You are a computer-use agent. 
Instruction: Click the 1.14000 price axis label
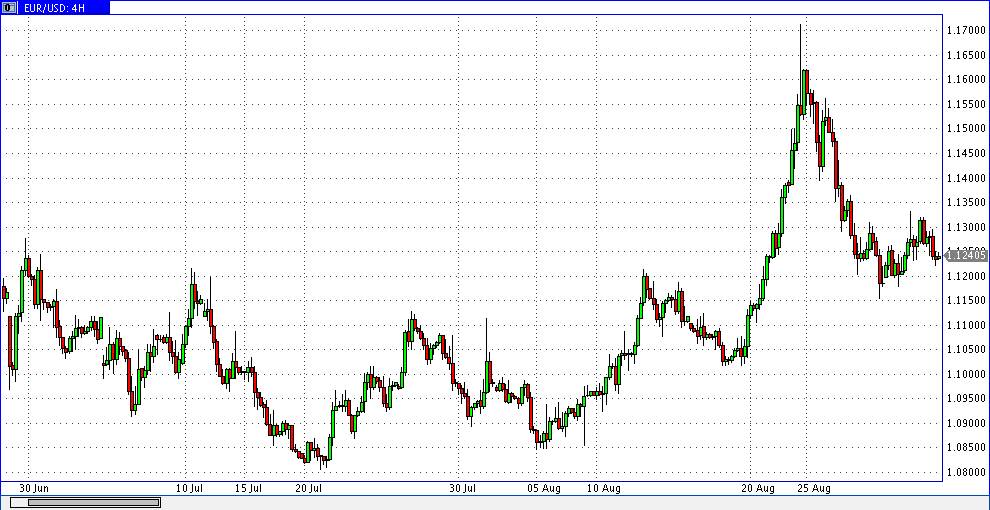[x=966, y=178]
